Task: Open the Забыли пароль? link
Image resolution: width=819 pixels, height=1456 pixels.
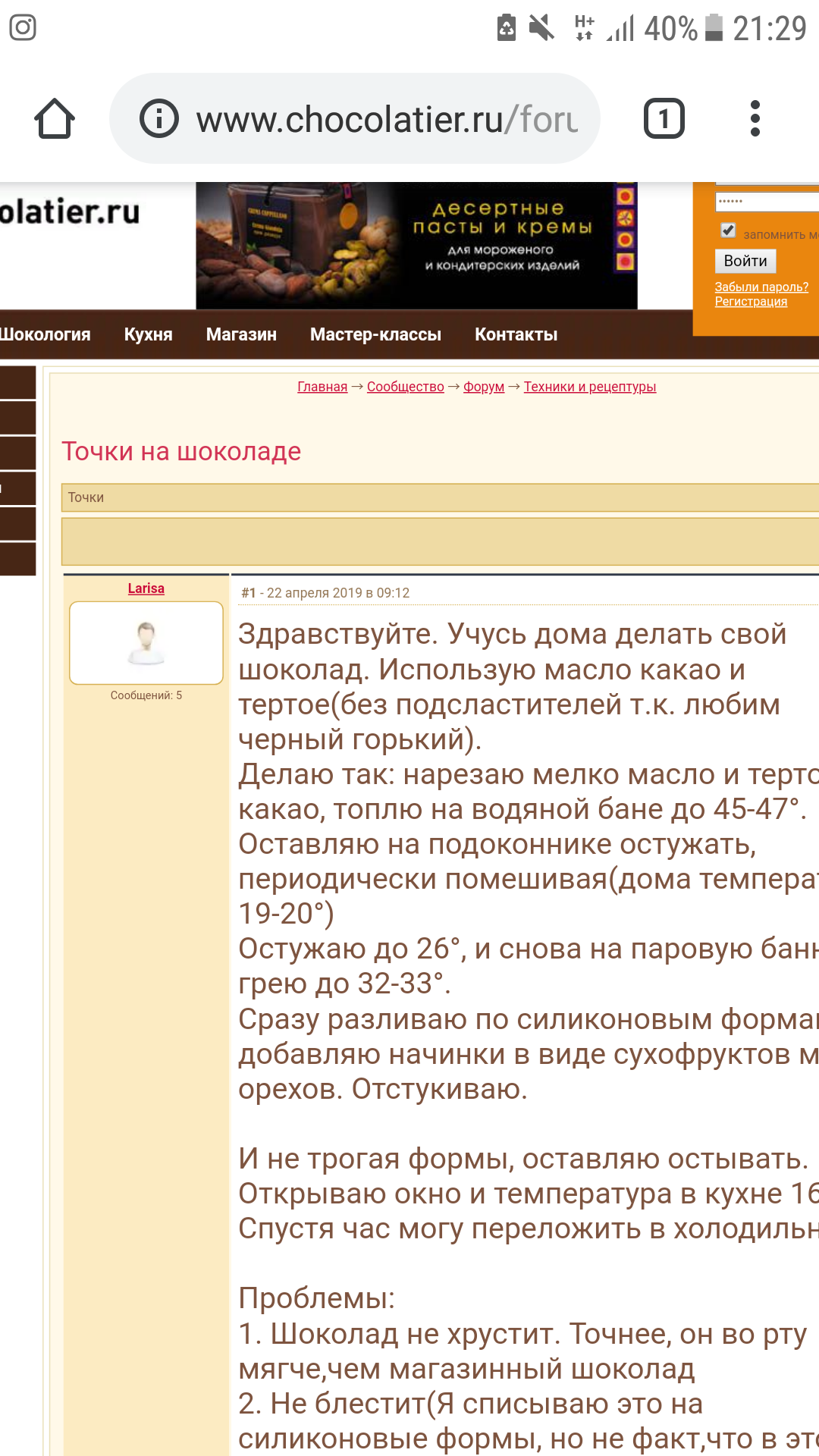Action: click(761, 287)
